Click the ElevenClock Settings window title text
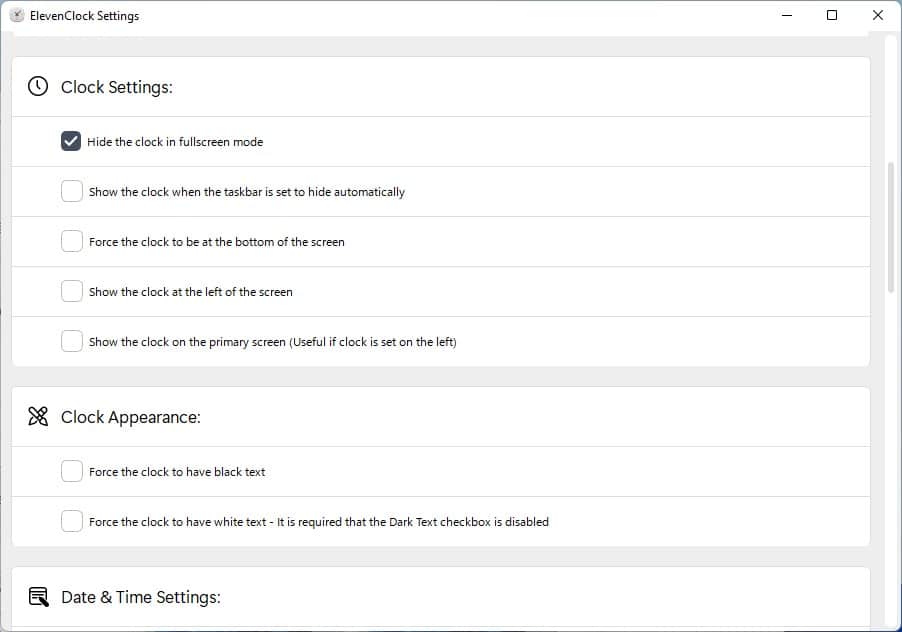Image resolution: width=902 pixels, height=632 pixels. point(85,16)
